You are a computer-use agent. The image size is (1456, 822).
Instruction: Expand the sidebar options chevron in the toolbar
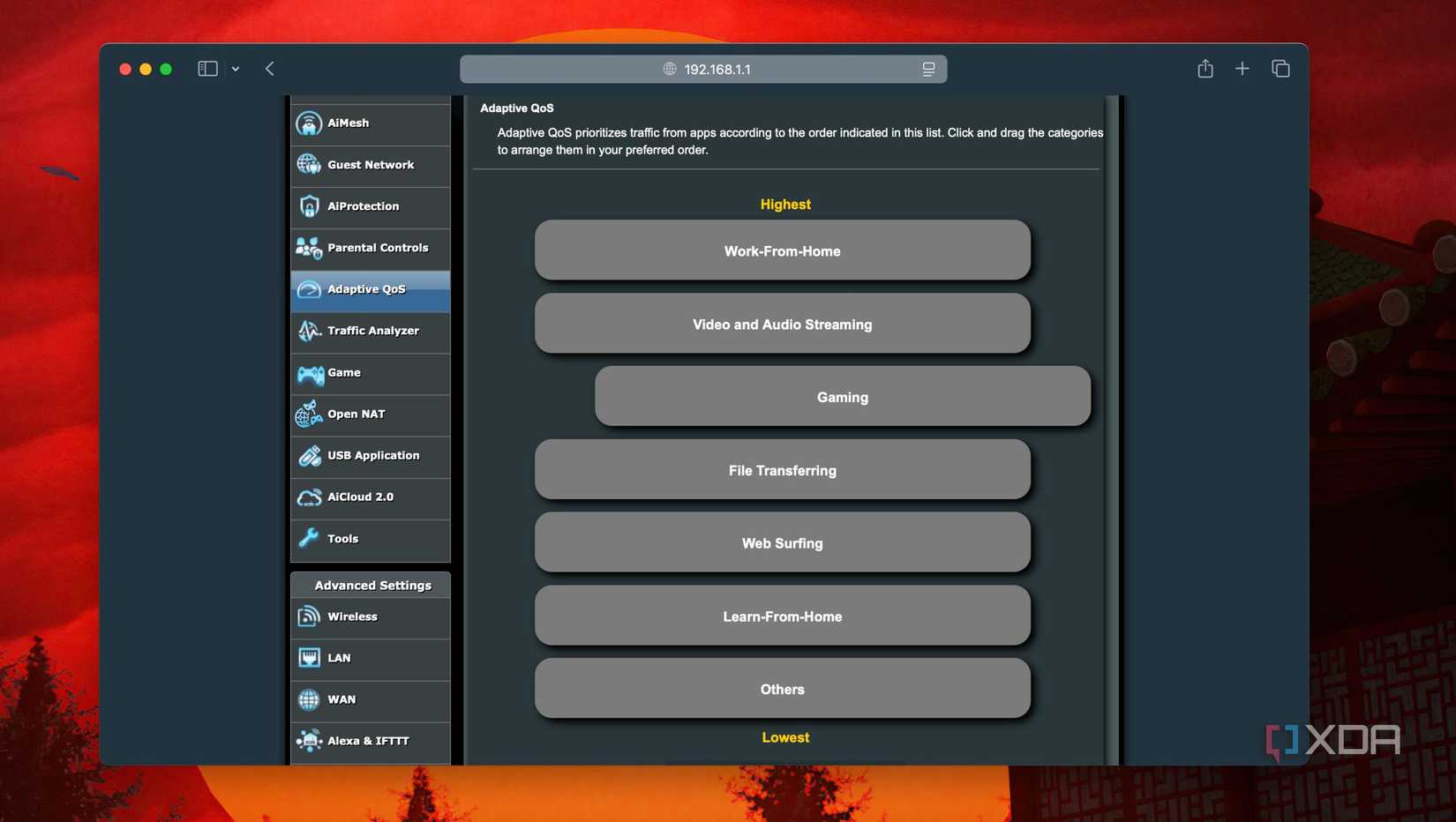(x=235, y=68)
